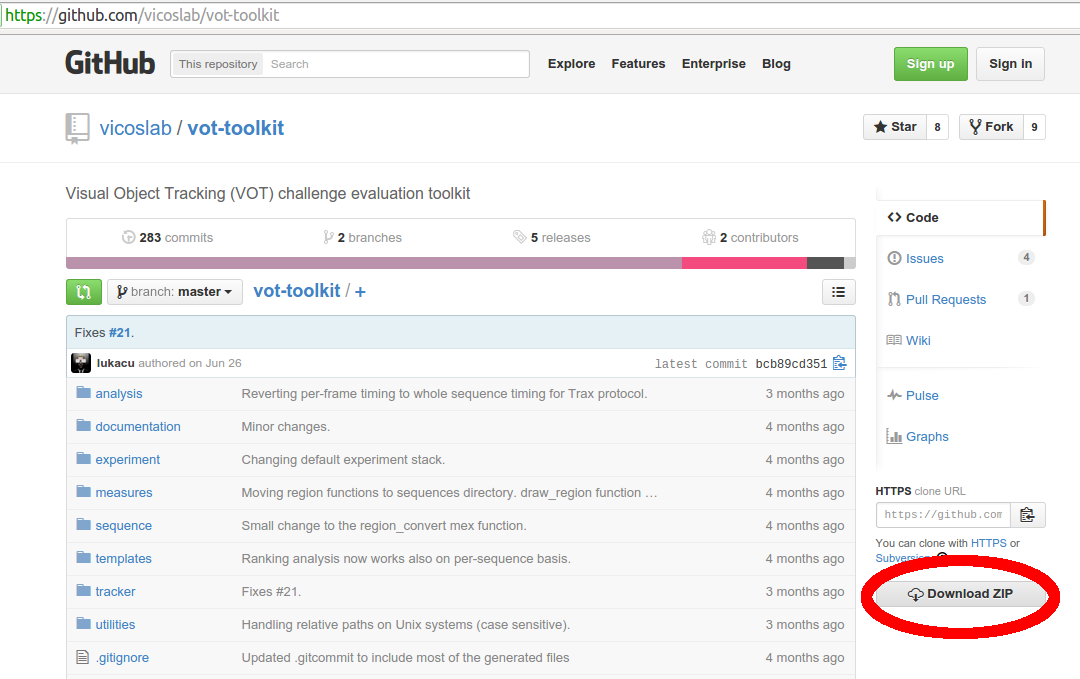Click the commit hash bcb89cd351
This screenshot has width=1080, height=679.
coord(791,364)
